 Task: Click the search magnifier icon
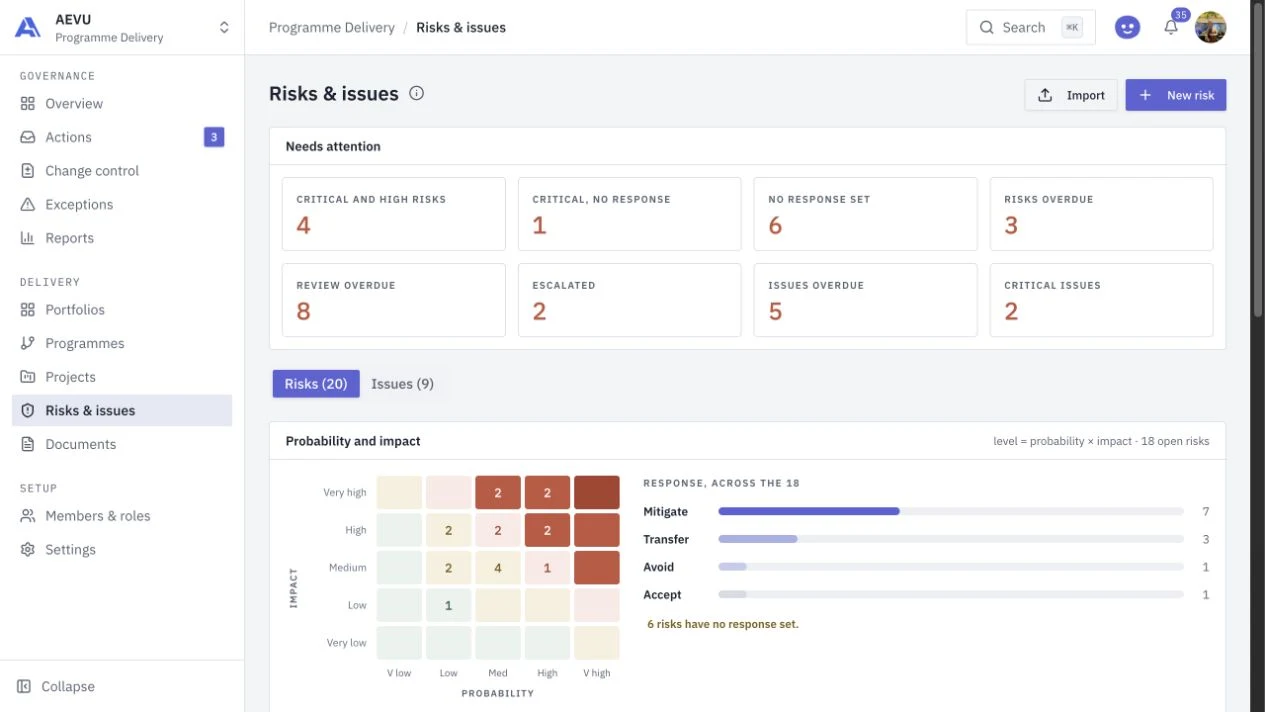(987, 28)
